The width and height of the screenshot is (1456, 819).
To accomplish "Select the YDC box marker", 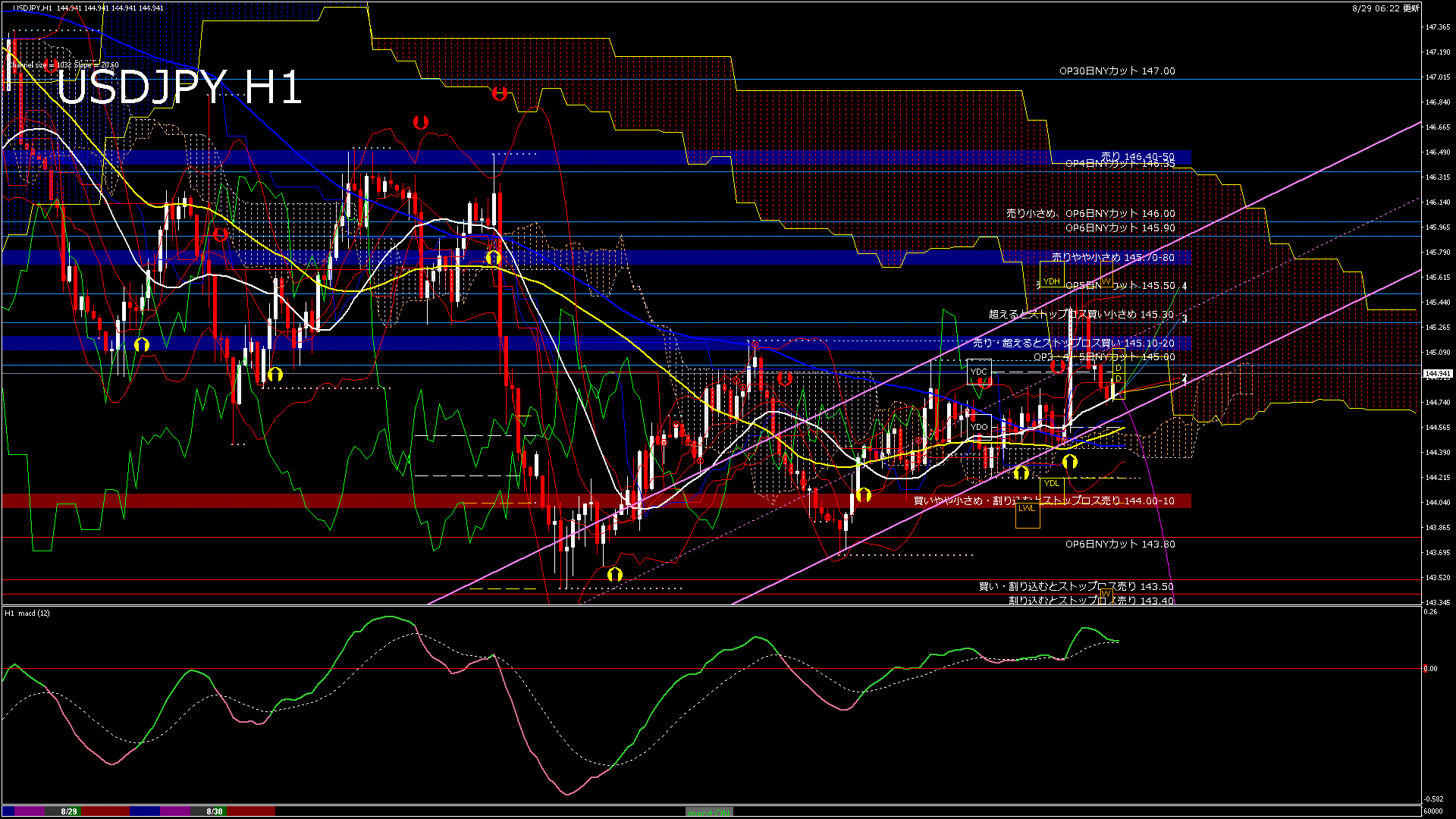I will [x=979, y=372].
